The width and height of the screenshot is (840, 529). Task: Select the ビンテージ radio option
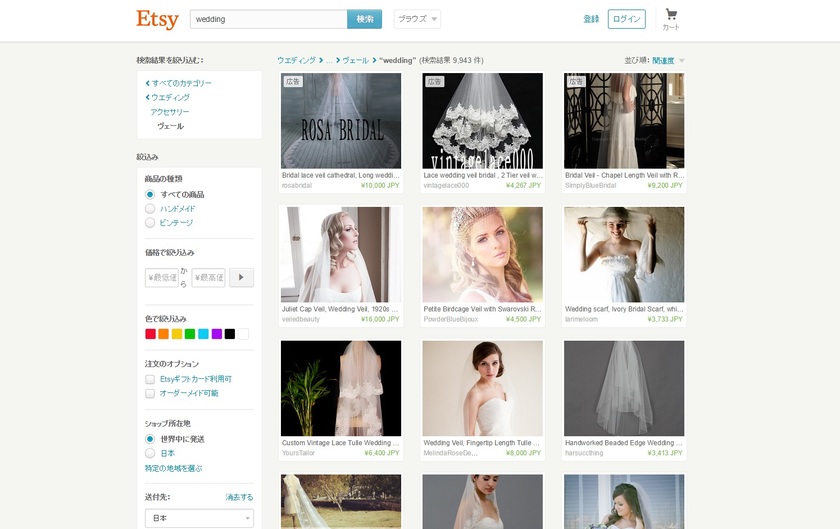[150, 222]
